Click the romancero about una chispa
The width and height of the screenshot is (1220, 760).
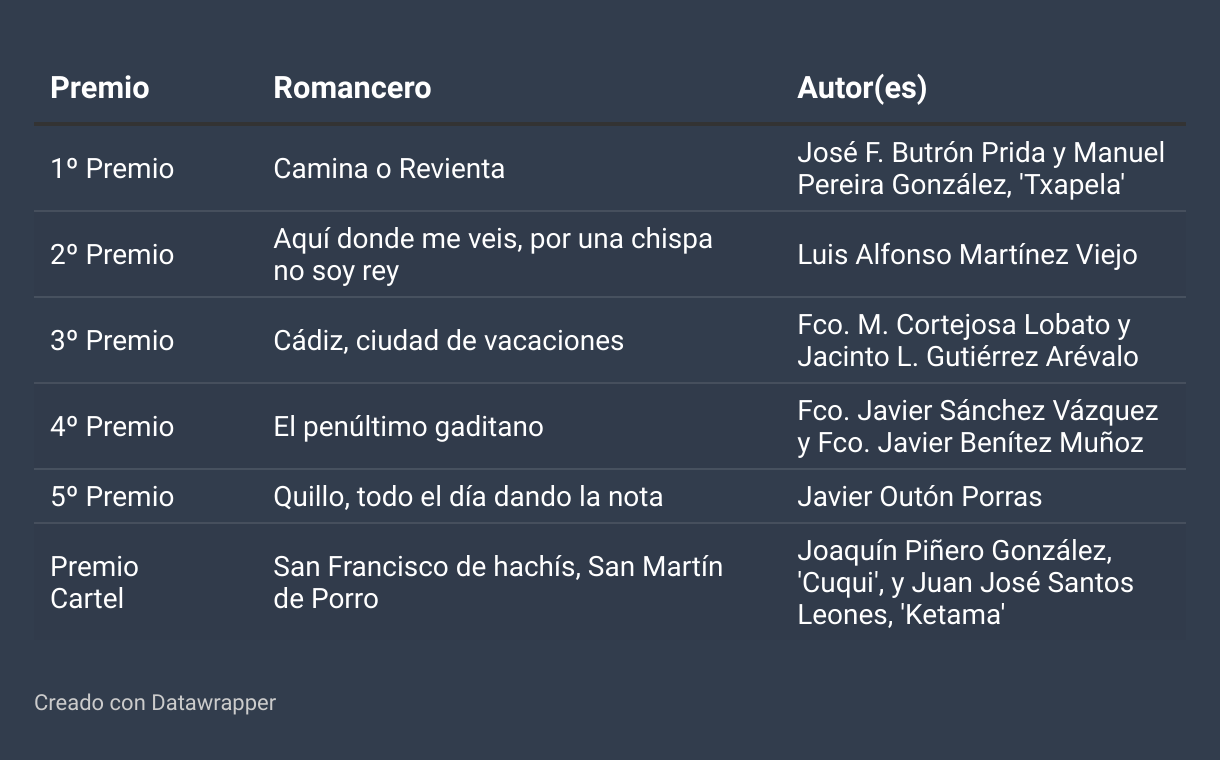click(x=493, y=255)
